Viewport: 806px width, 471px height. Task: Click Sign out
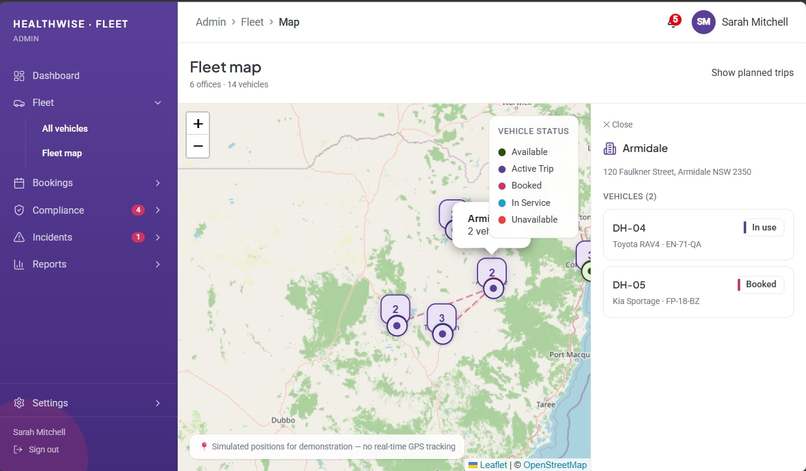click(44, 449)
